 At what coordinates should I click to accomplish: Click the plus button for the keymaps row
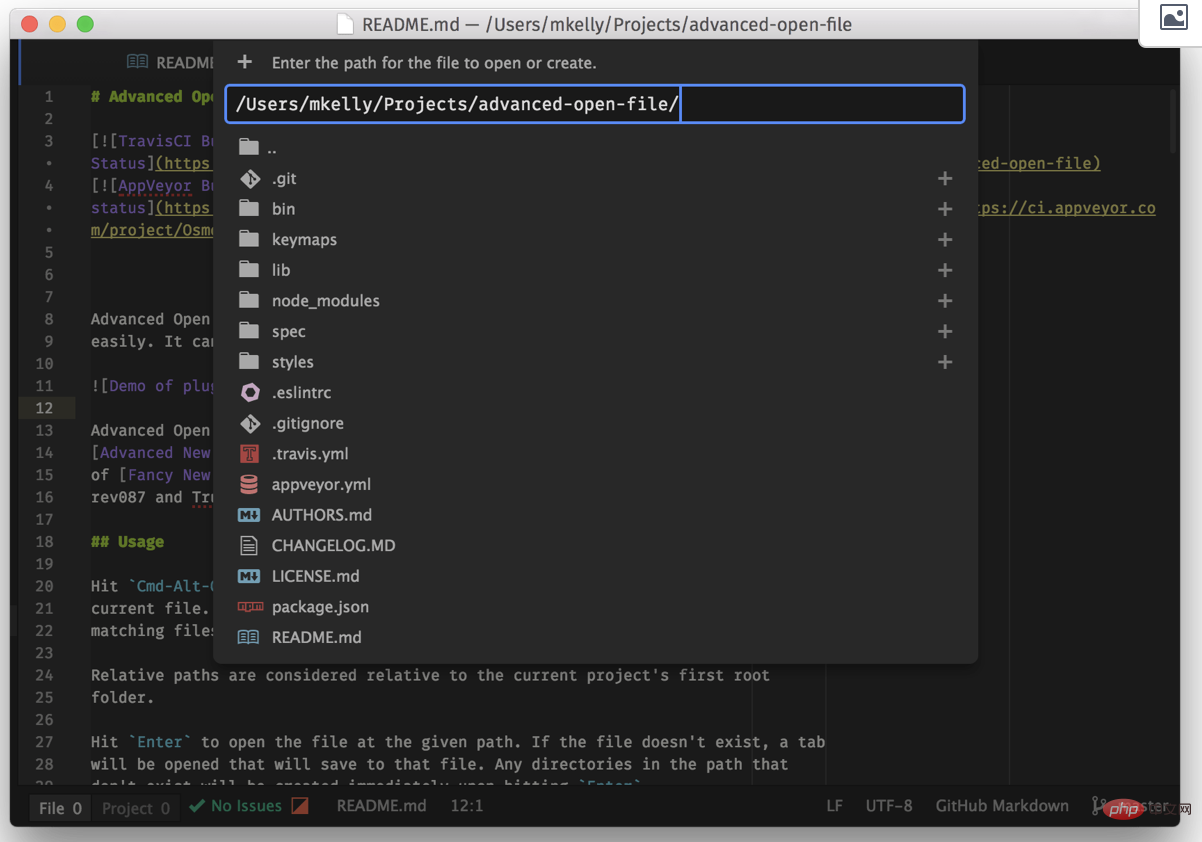coord(944,240)
